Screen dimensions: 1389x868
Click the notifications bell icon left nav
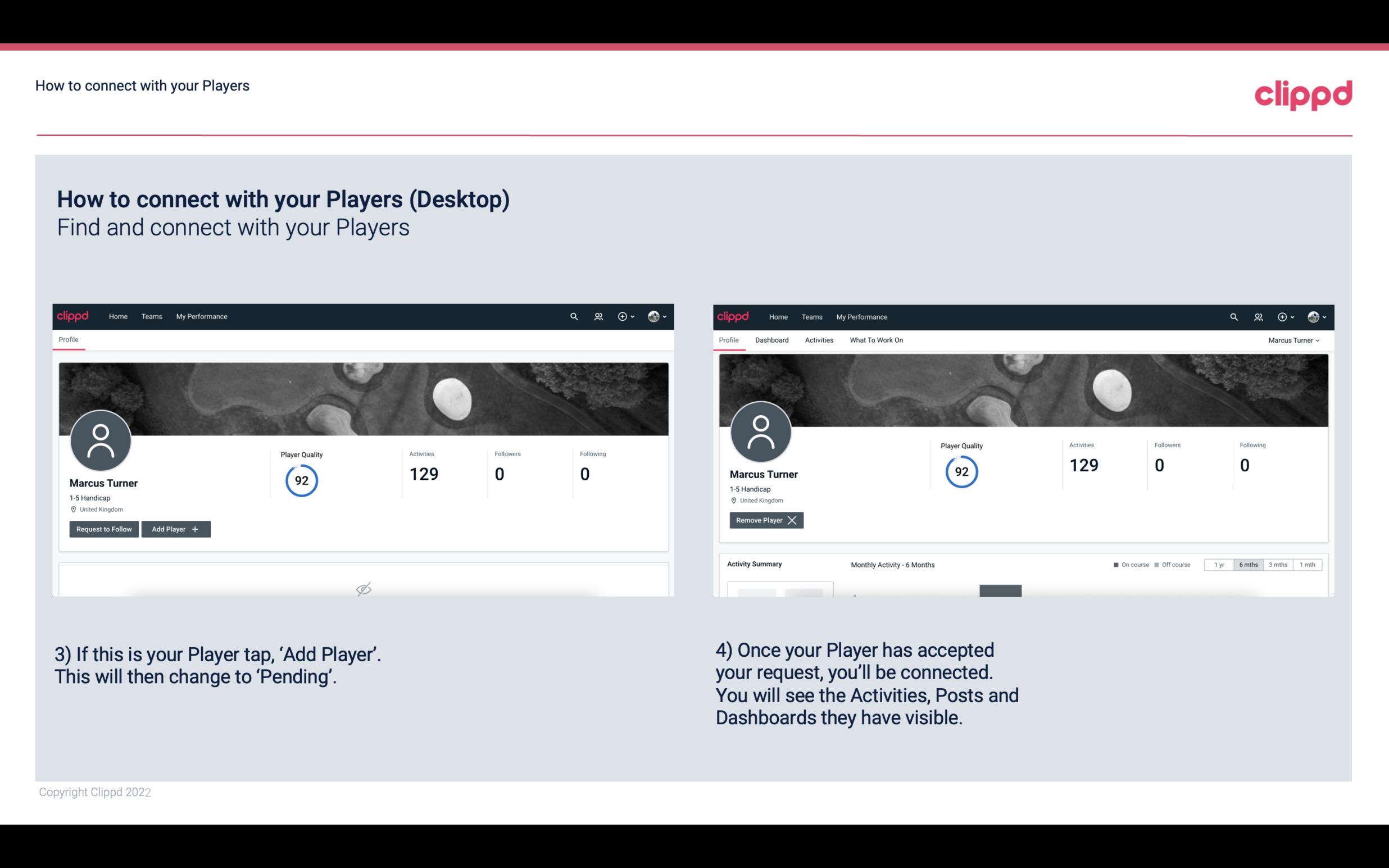point(596,317)
